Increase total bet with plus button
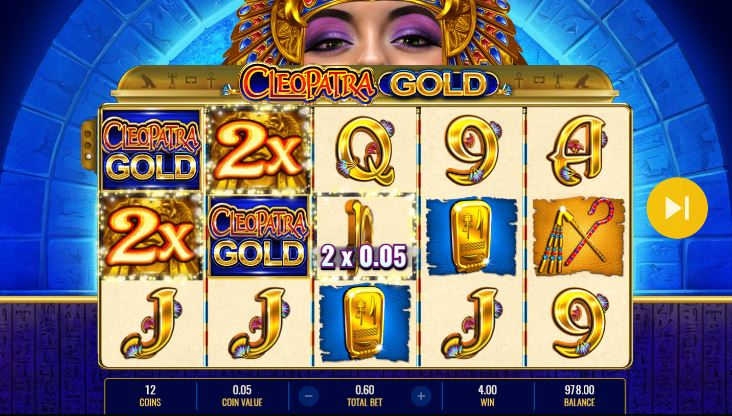The image size is (732, 416). click(421, 396)
